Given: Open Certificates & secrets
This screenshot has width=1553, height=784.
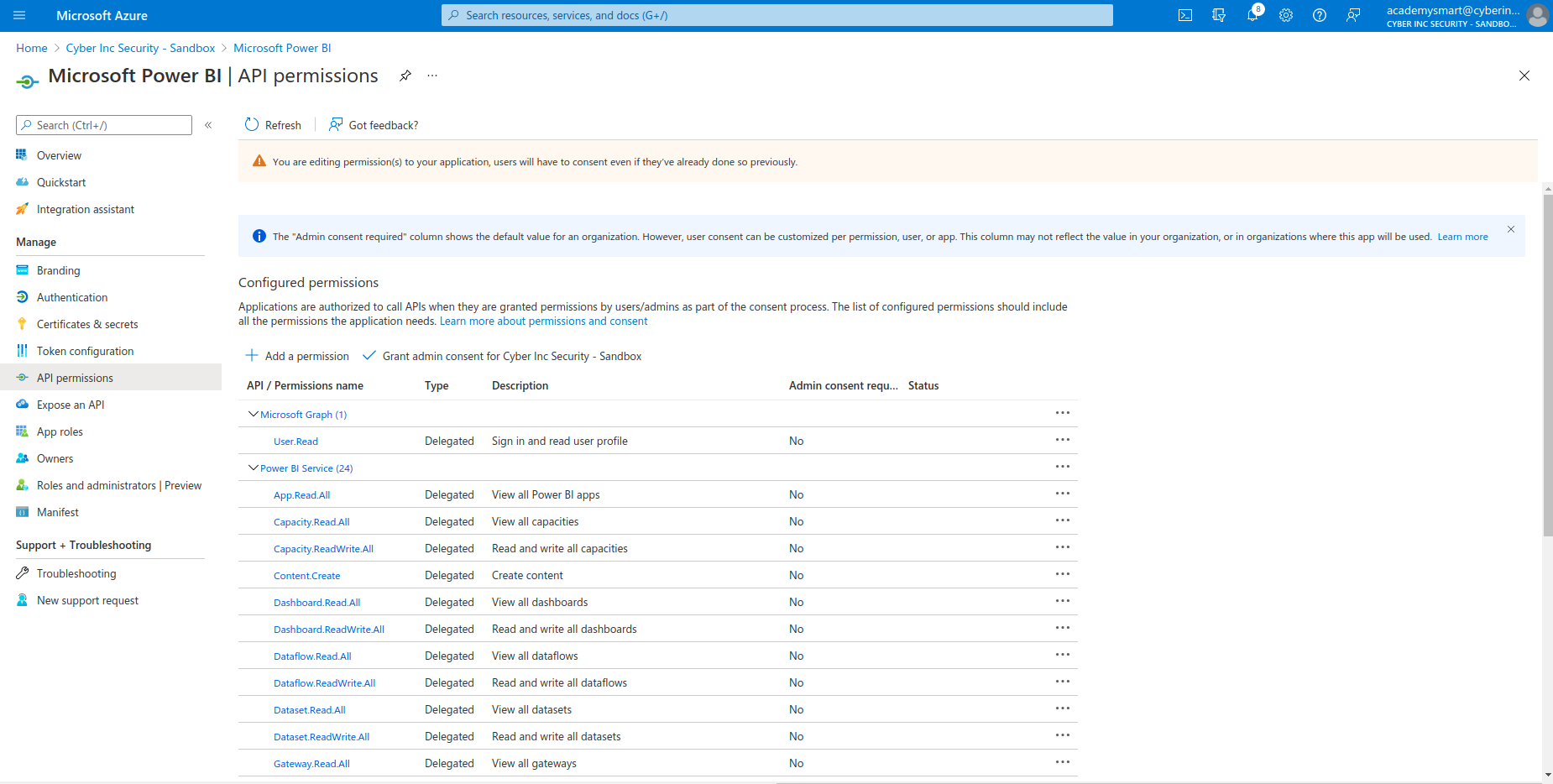Looking at the screenshot, I should (x=87, y=324).
